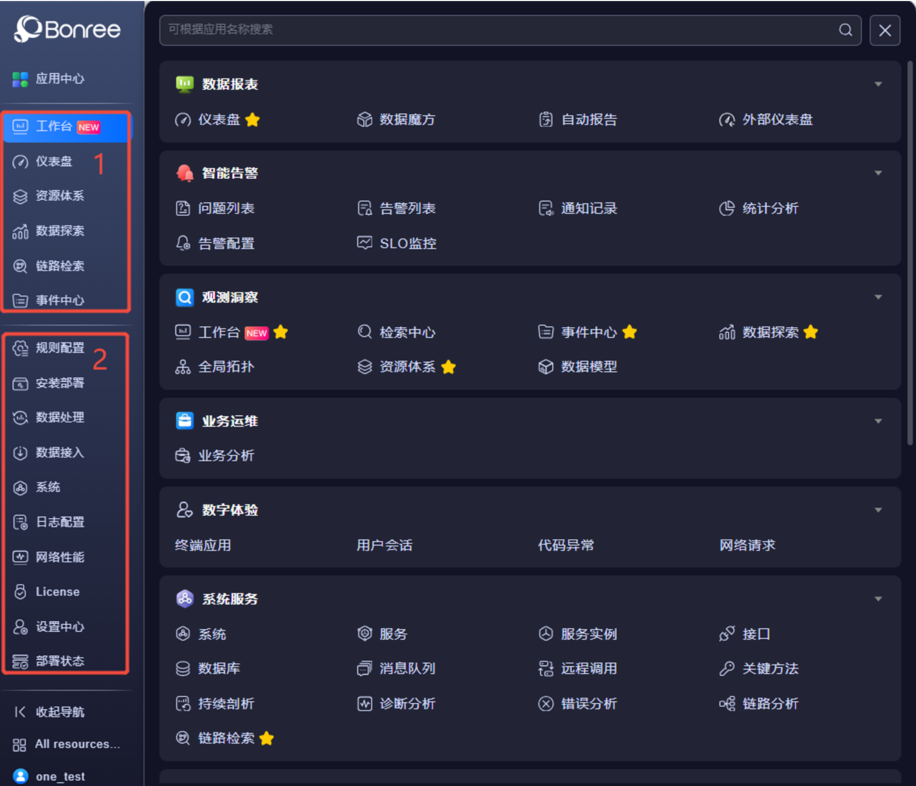
Task: Click the 数据魔方 cube icon
Action: [x=365, y=120]
